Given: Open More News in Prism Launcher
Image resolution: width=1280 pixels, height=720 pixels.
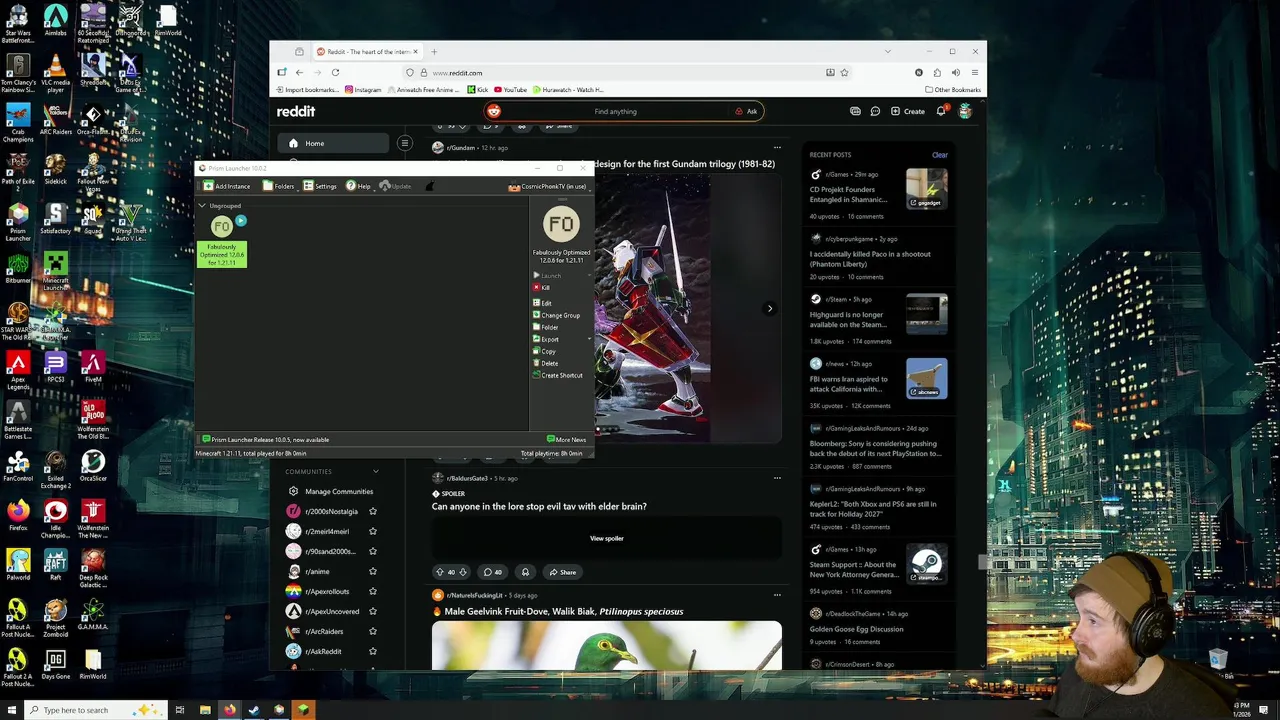Looking at the screenshot, I should click(x=567, y=440).
